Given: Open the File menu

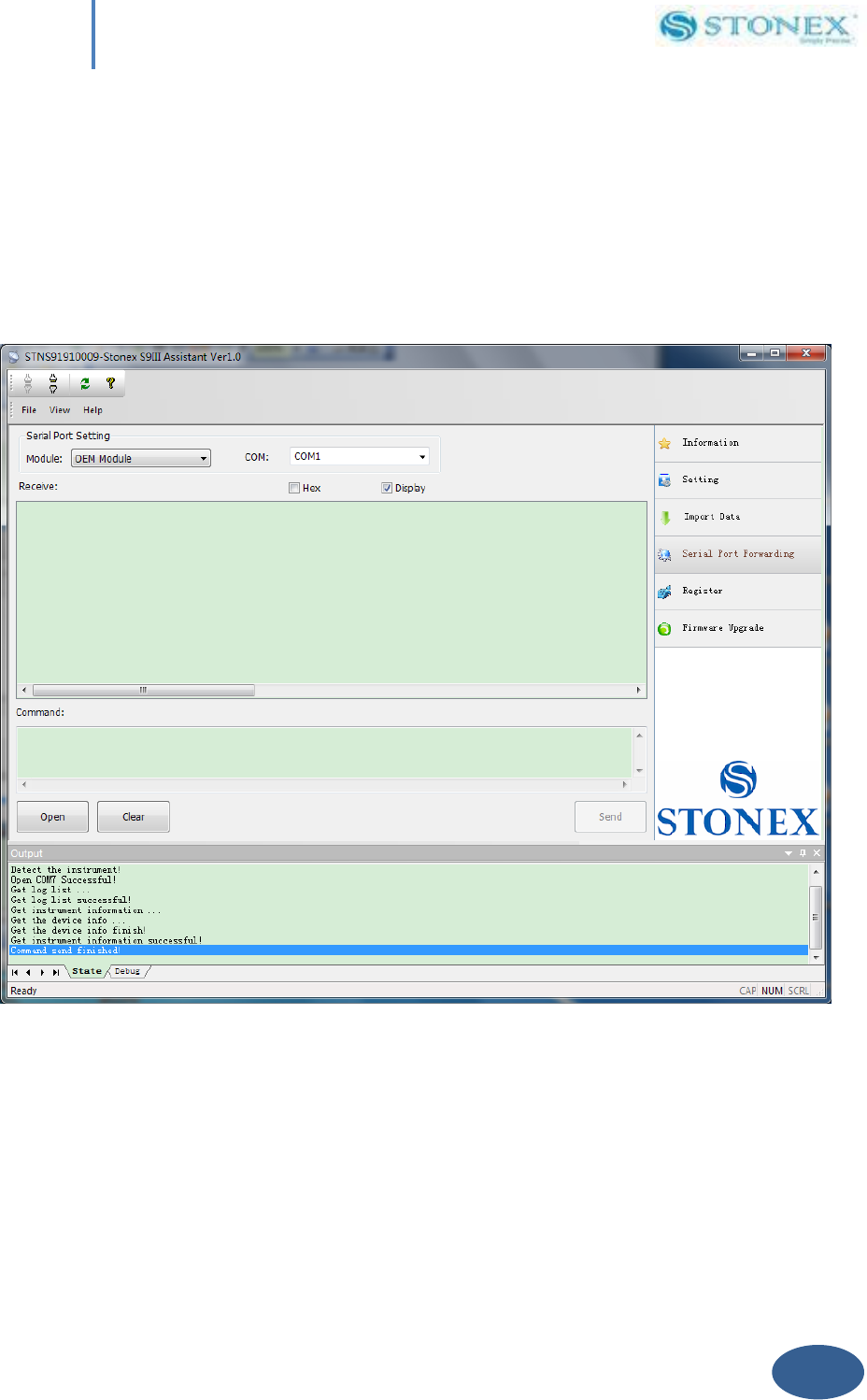Looking at the screenshot, I should click(x=29, y=410).
